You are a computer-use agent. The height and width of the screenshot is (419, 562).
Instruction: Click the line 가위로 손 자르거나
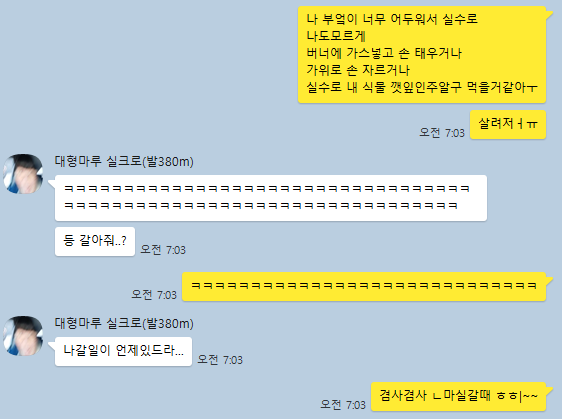point(358,70)
